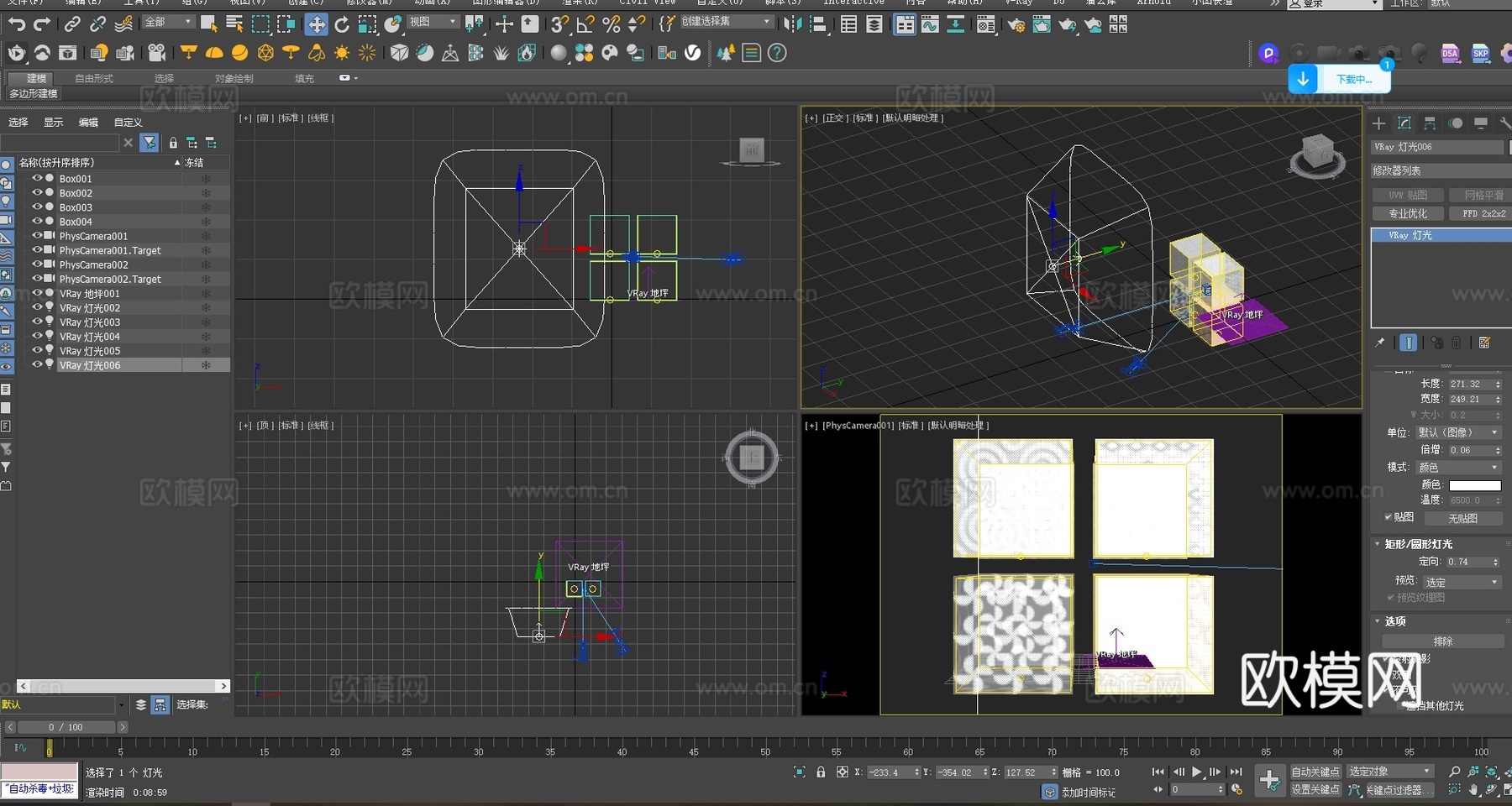Switch to the 自由形式 ribbon tab
Image resolution: width=1512 pixels, height=806 pixels.
pyautogui.click(x=94, y=78)
